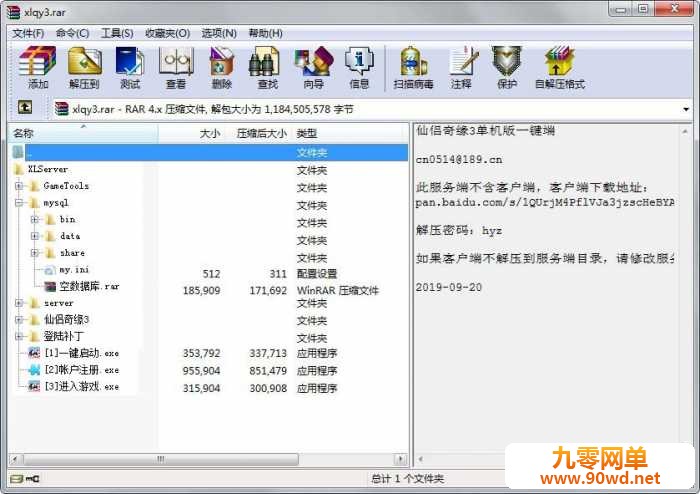Click the [2]帐户注册.exe program icon

tap(34, 370)
